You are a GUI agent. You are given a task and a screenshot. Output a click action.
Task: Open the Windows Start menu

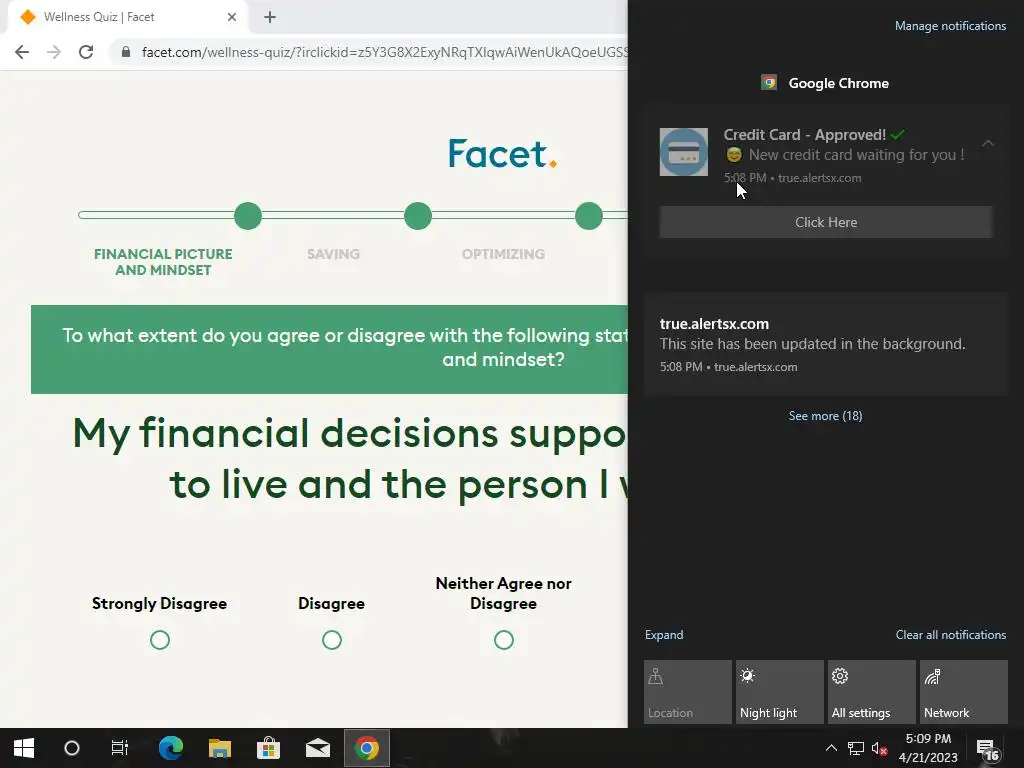pyautogui.click(x=24, y=748)
